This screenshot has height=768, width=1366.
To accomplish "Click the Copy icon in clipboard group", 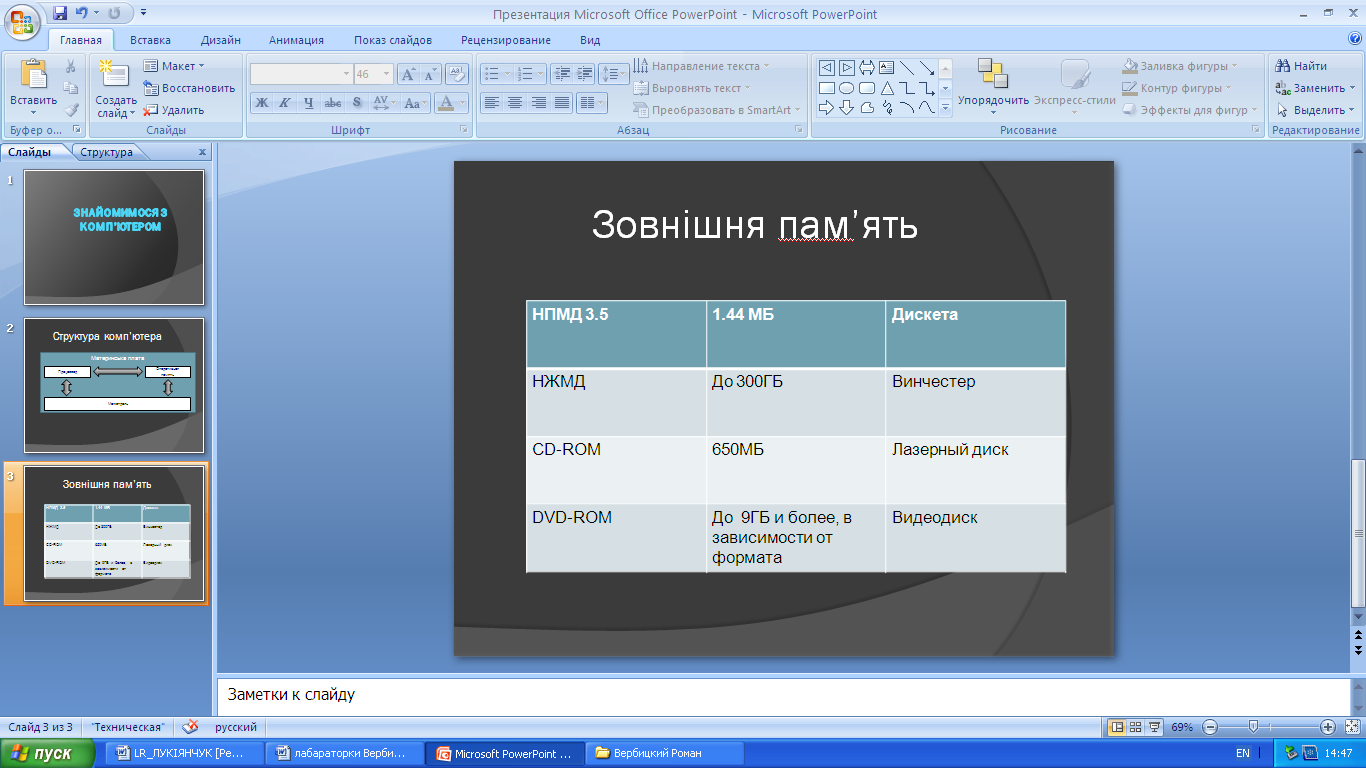I will tap(71, 88).
